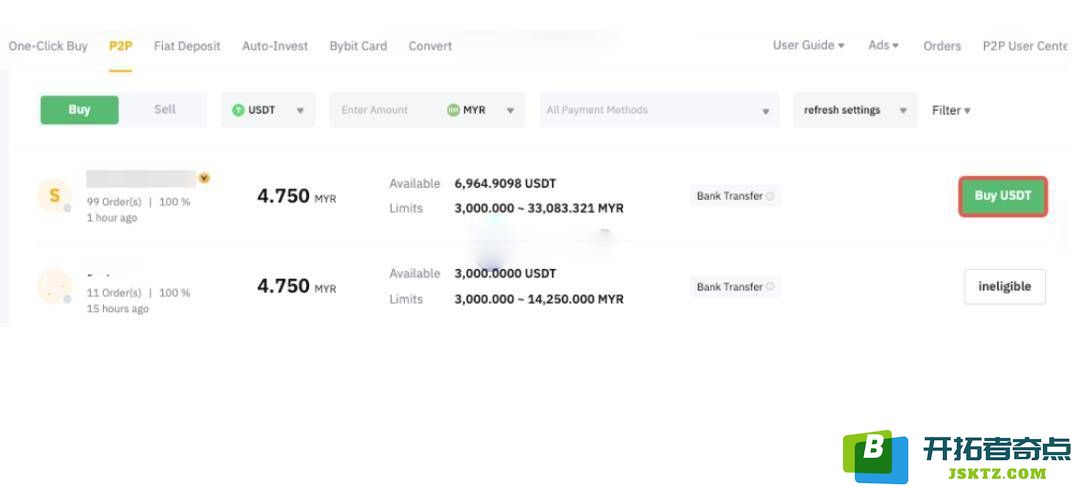Switch to Buy mode
Viewport: 1083px width, 487px height.
(x=79, y=110)
